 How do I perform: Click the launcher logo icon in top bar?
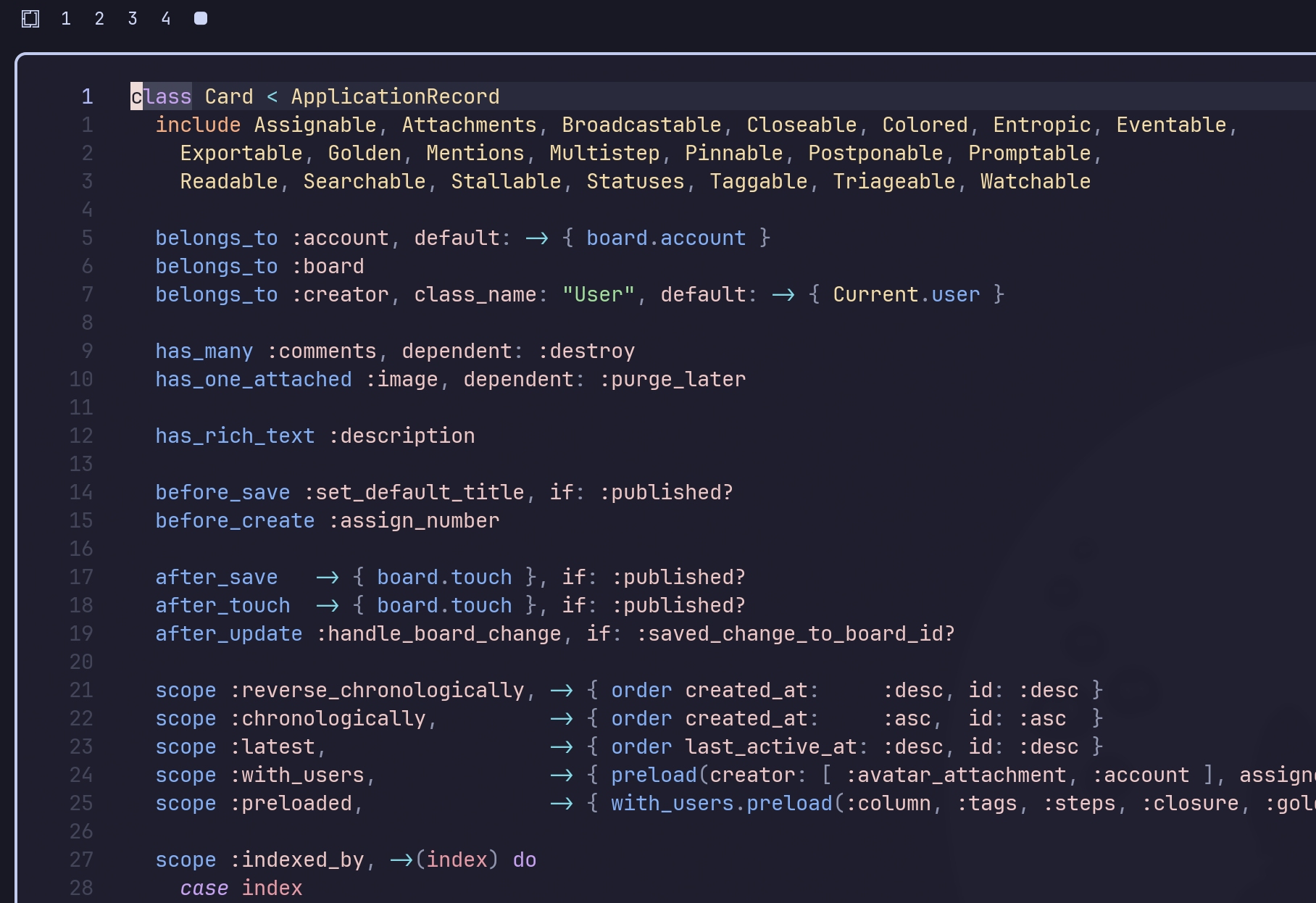30,19
